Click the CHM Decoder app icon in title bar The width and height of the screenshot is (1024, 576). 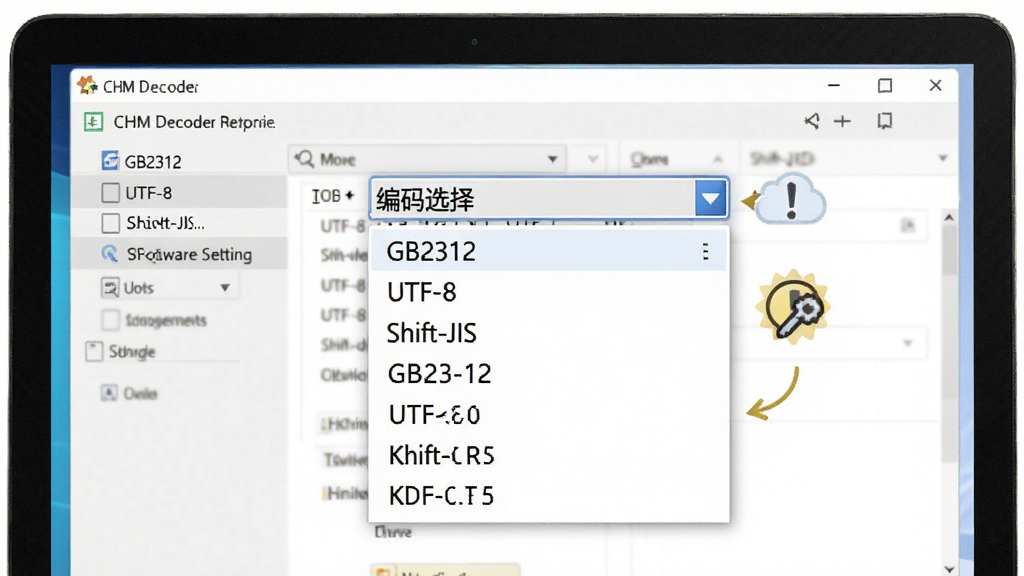tap(86, 85)
